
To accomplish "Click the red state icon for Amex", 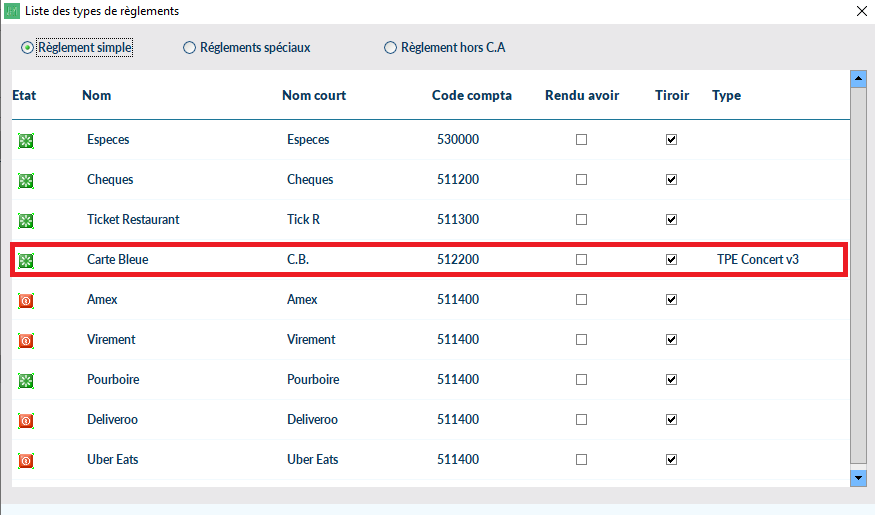I will tap(26, 300).
